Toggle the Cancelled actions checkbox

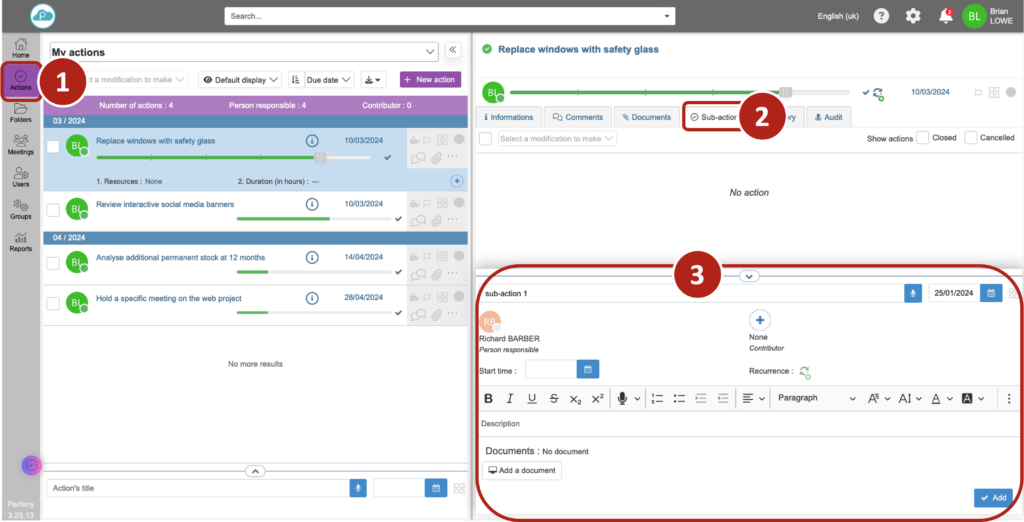coord(970,138)
